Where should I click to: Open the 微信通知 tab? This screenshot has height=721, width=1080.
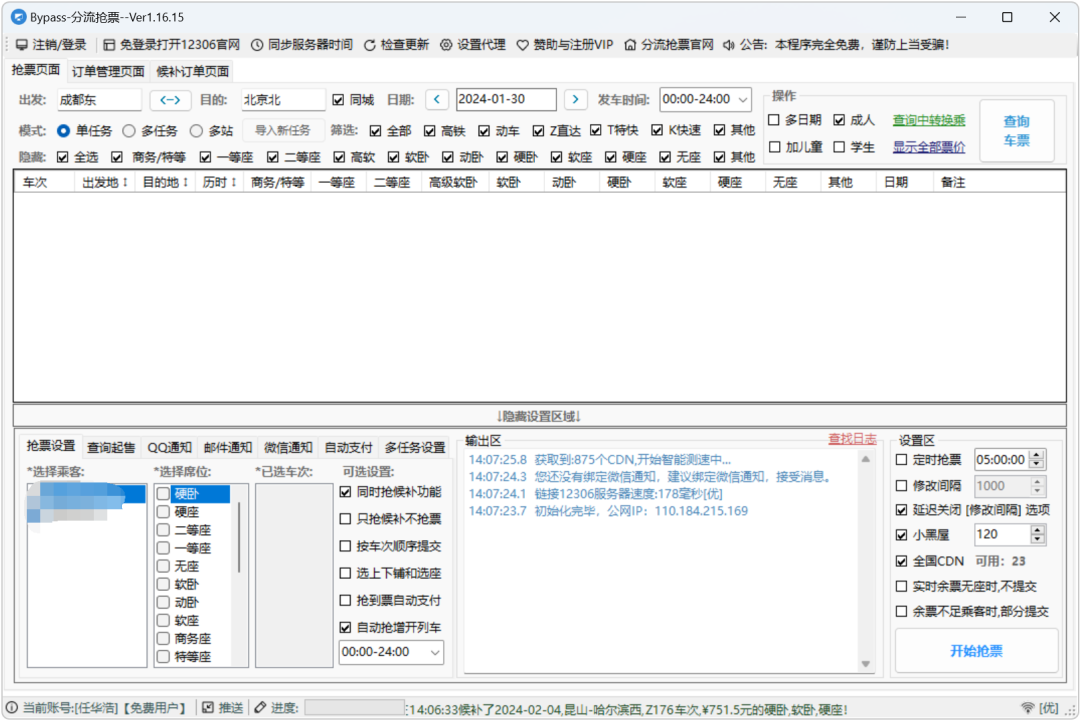pos(288,447)
